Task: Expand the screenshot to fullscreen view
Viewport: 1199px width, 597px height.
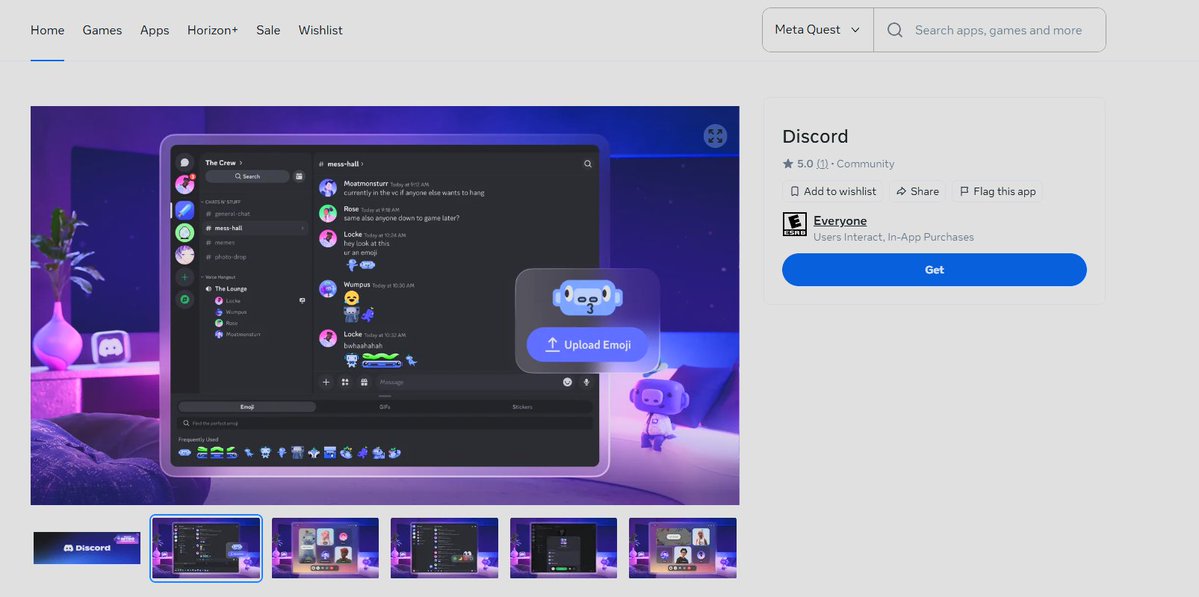Action: coord(715,136)
